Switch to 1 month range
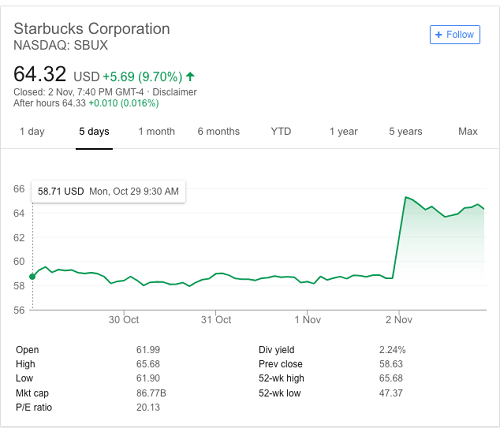 pyautogui.click(x=157, y=131)
